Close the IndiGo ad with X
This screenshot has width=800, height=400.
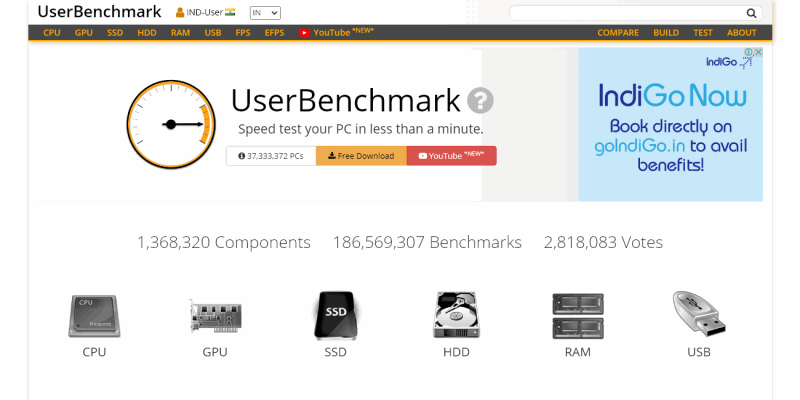758,52
